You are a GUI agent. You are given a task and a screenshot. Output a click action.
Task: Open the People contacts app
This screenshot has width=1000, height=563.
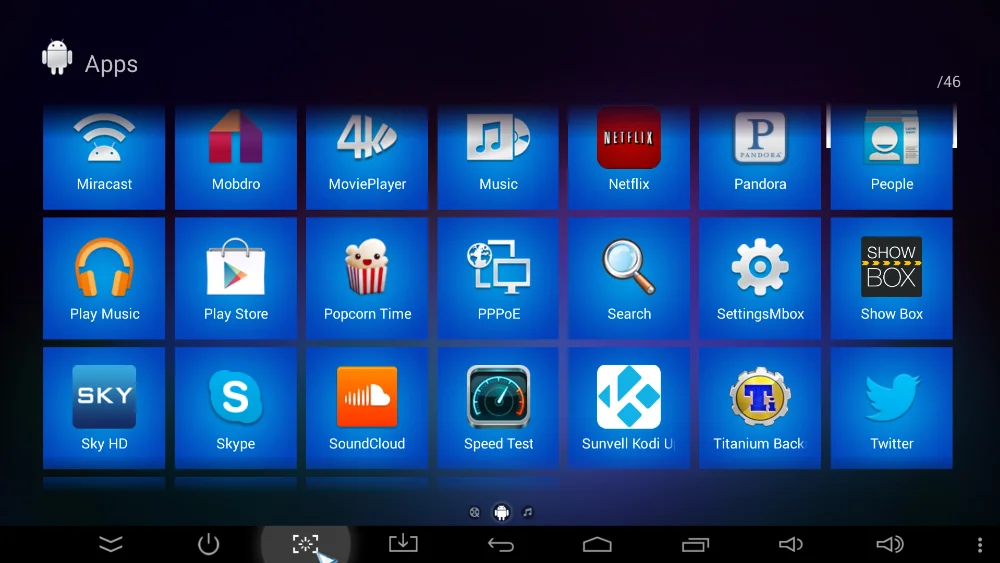[892, 157]
